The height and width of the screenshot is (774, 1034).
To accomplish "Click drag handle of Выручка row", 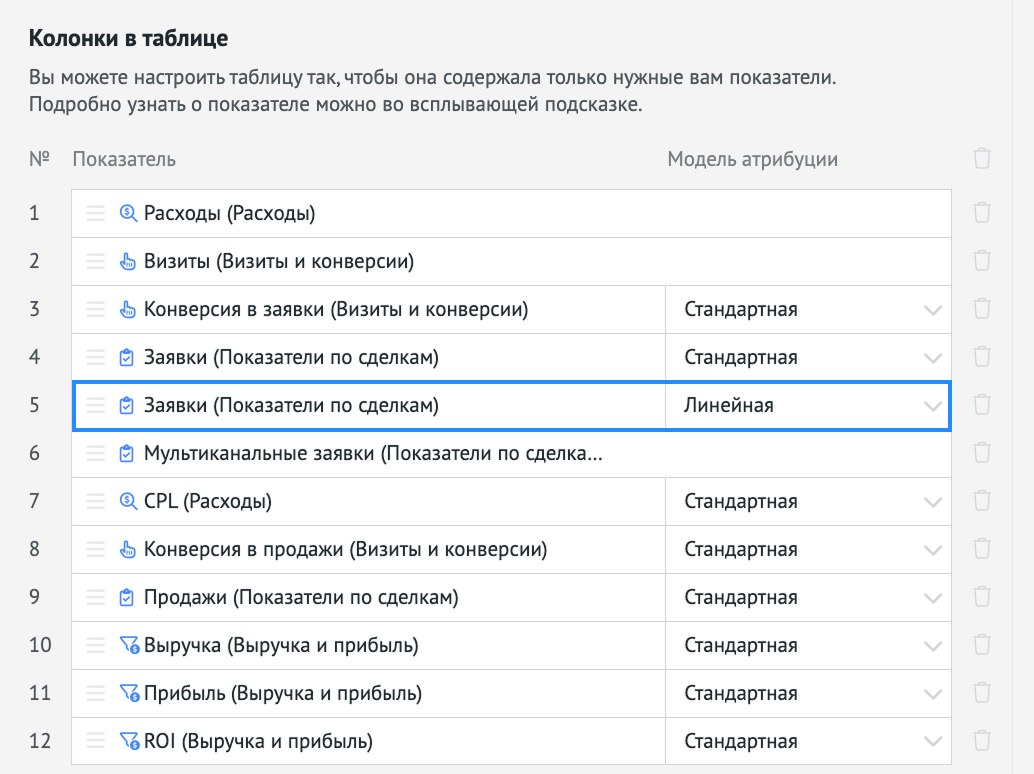I will (95, 645).
